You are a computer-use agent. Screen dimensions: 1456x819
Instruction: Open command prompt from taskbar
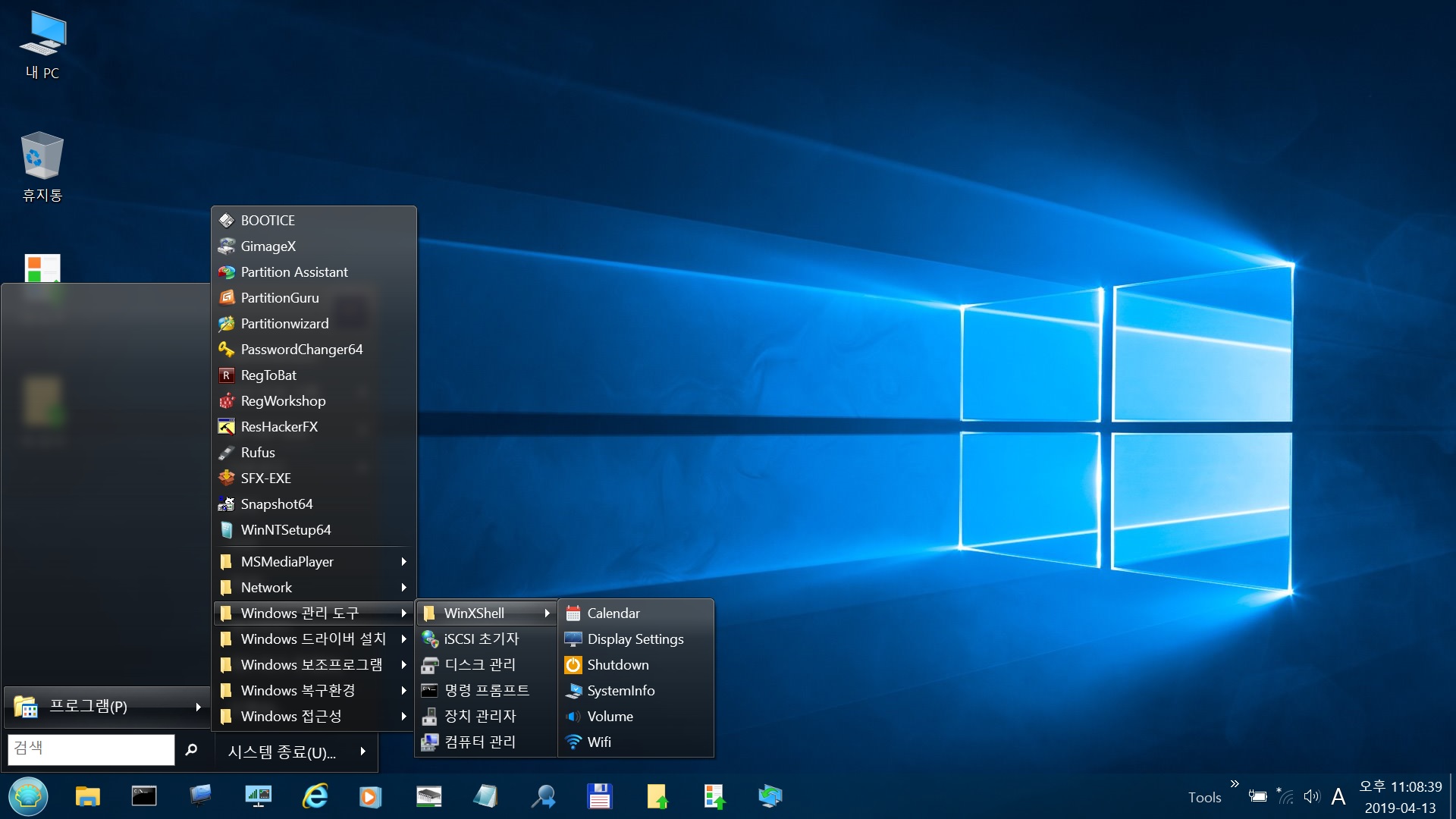coord(144,796)
